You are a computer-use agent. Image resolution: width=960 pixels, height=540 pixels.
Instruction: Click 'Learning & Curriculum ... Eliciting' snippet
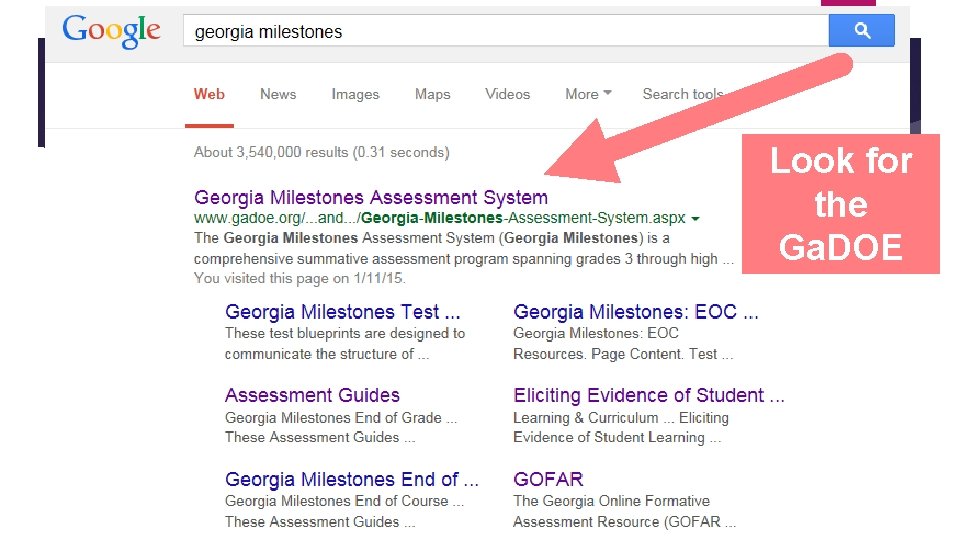pos(621,418)
